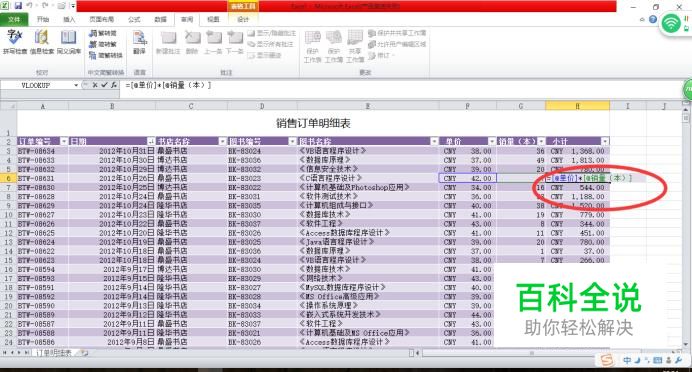
Task: Run the spelling check (拼写检查)
Action: point(15,42)
